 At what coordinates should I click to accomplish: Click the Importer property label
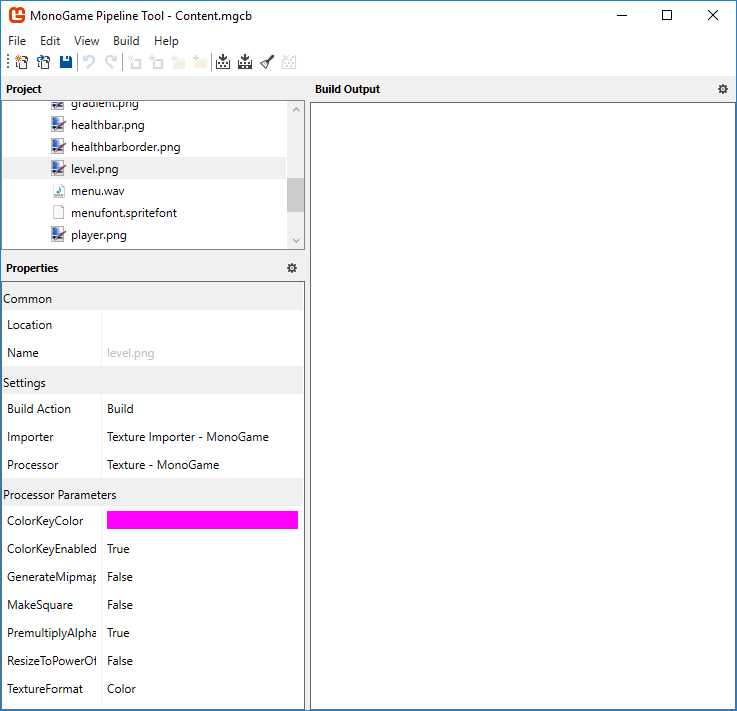30,437
